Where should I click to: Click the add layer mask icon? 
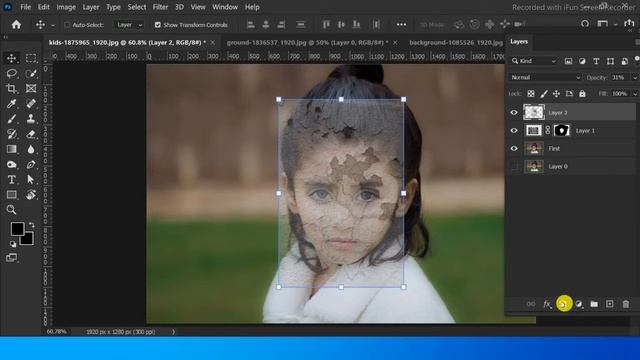click(564, 304)
